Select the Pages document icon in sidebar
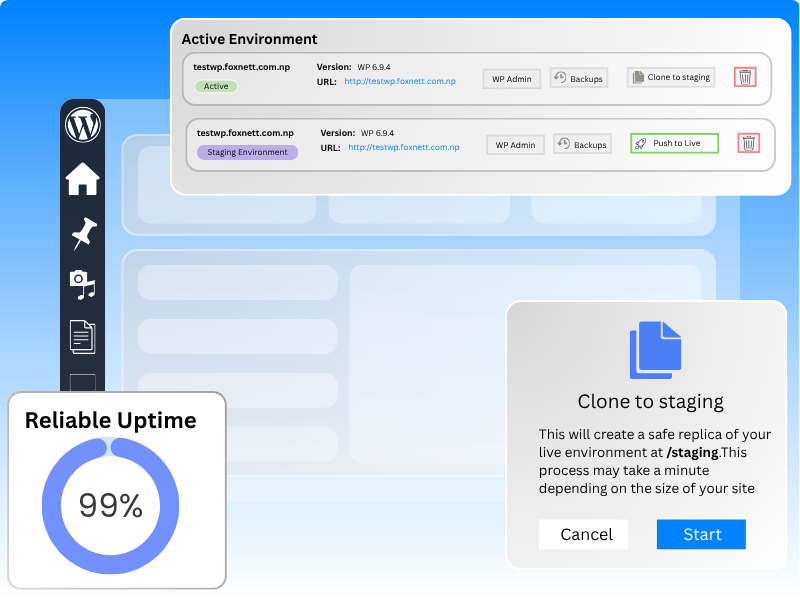The height and width of the screenshot is (600, 800). (82, 334)
